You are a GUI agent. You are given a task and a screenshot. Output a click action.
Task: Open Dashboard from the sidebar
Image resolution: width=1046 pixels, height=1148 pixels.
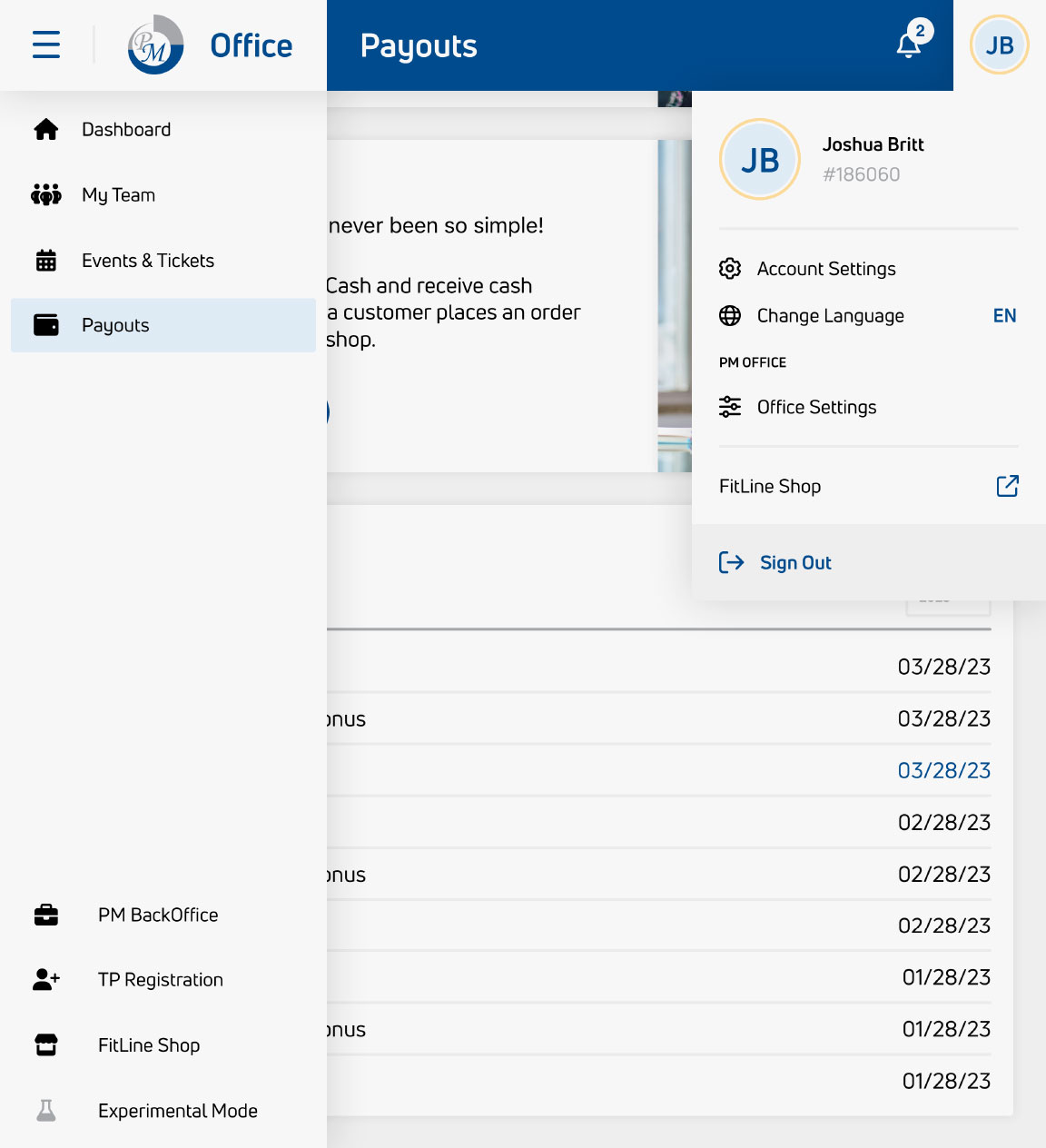pos(126,130)
